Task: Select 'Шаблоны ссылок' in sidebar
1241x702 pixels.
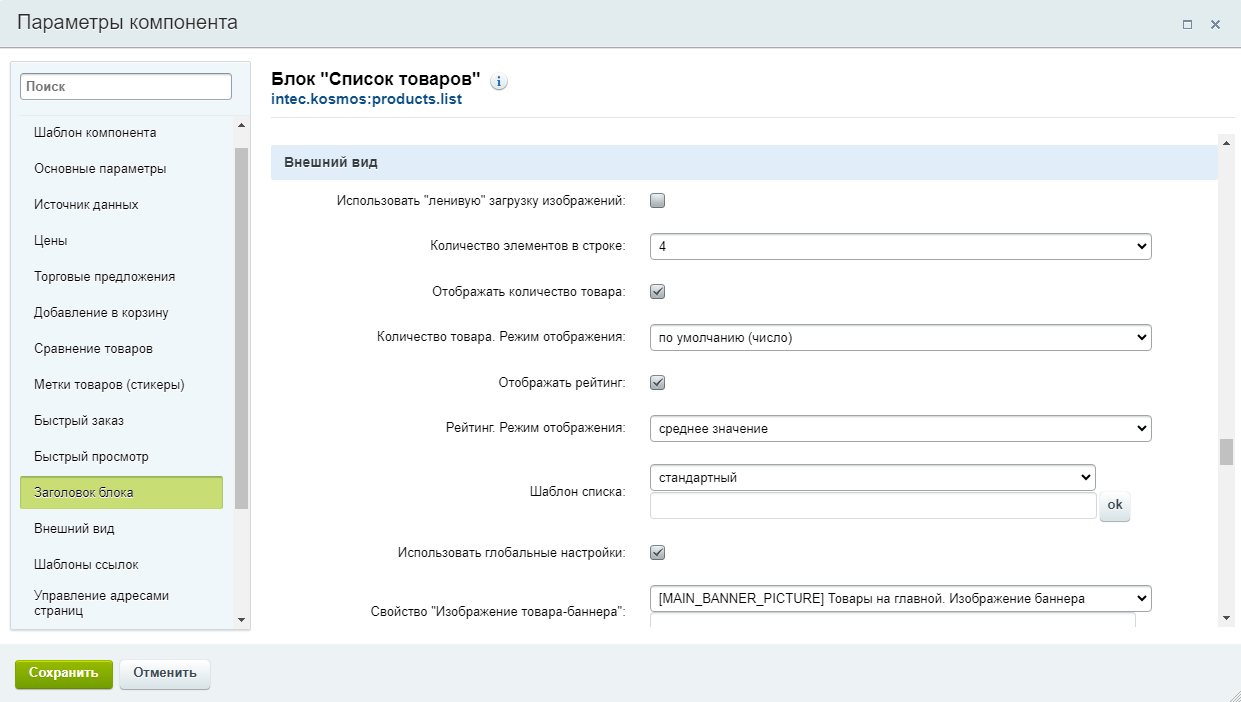Action: [86, 564]
